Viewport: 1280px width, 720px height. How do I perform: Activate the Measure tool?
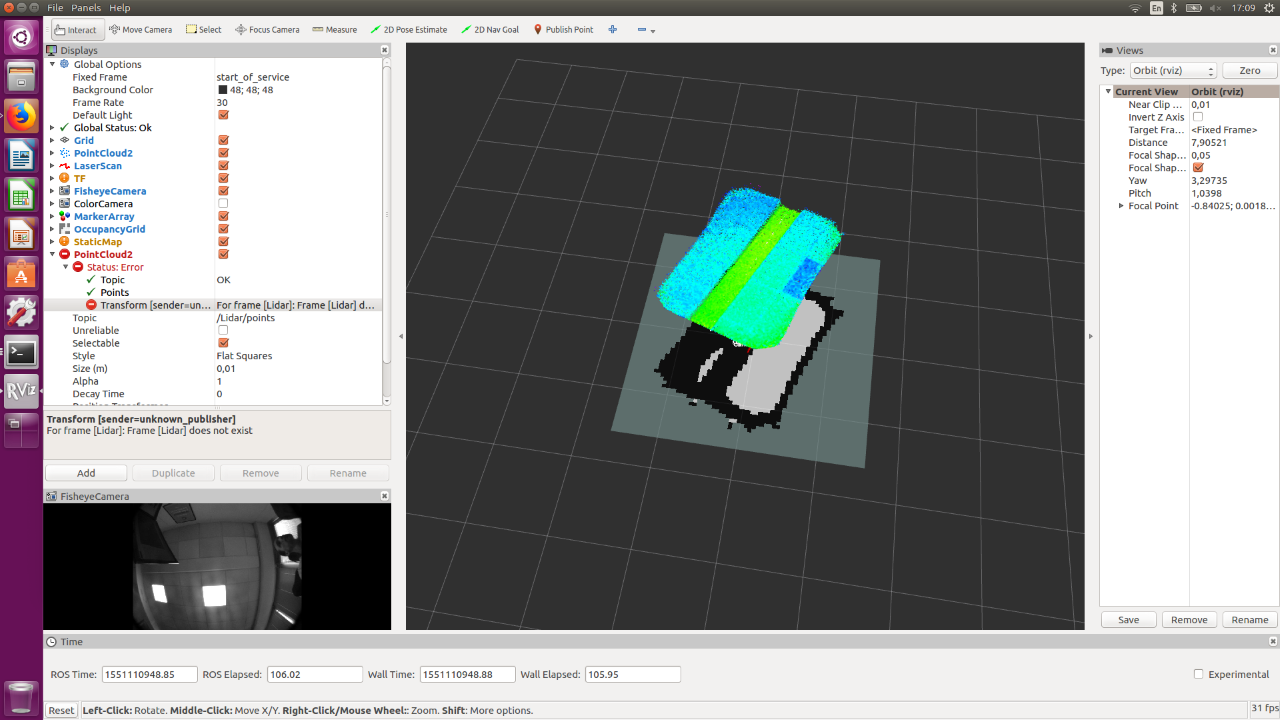click(x=334, y=30)
